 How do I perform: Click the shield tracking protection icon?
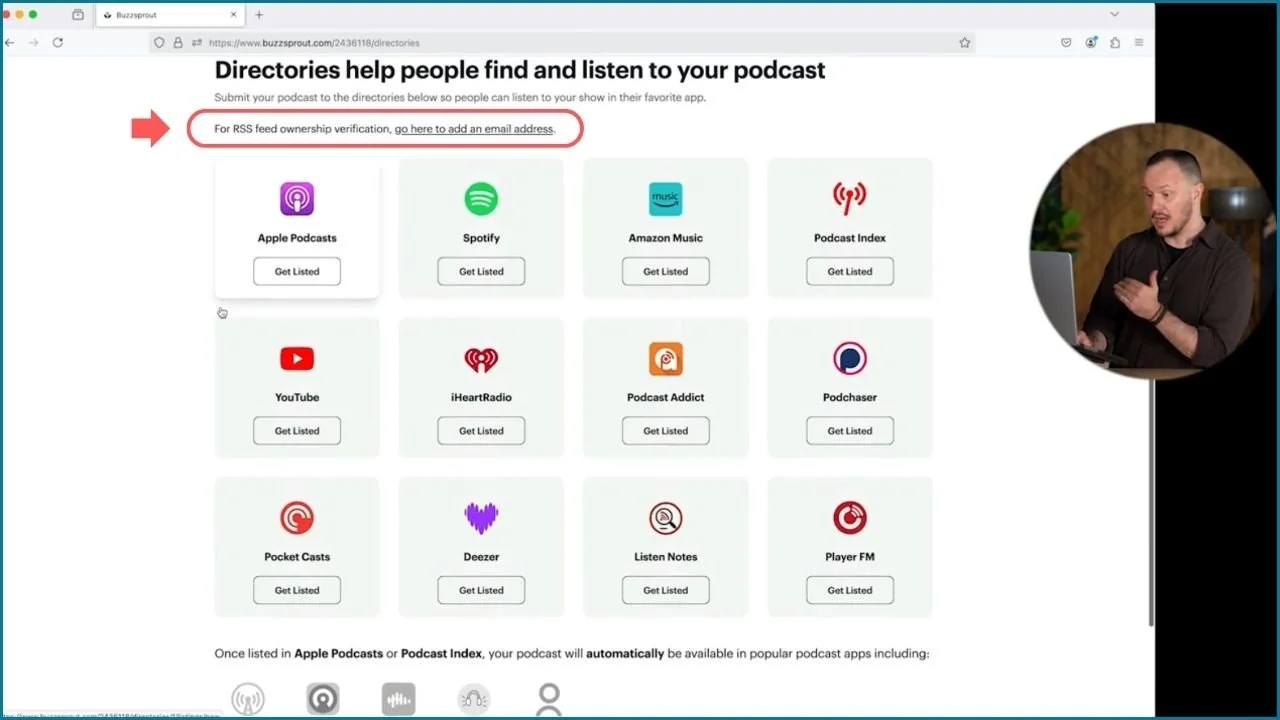pos(159,43)
